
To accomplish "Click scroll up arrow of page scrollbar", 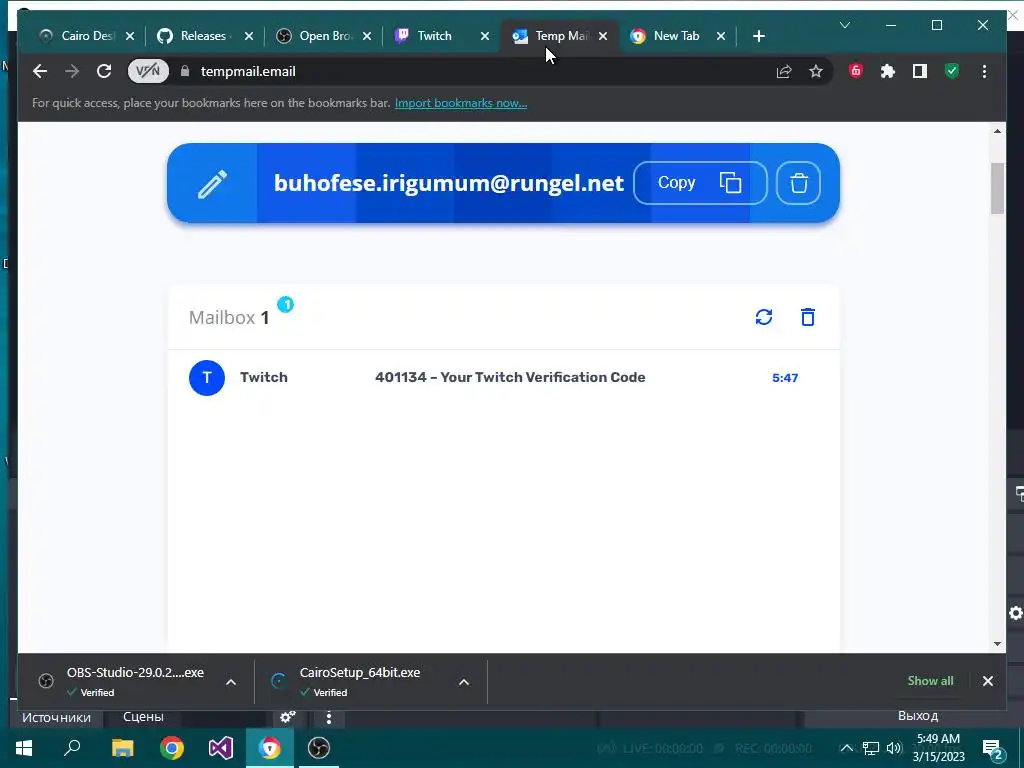I will pos(997,131).
